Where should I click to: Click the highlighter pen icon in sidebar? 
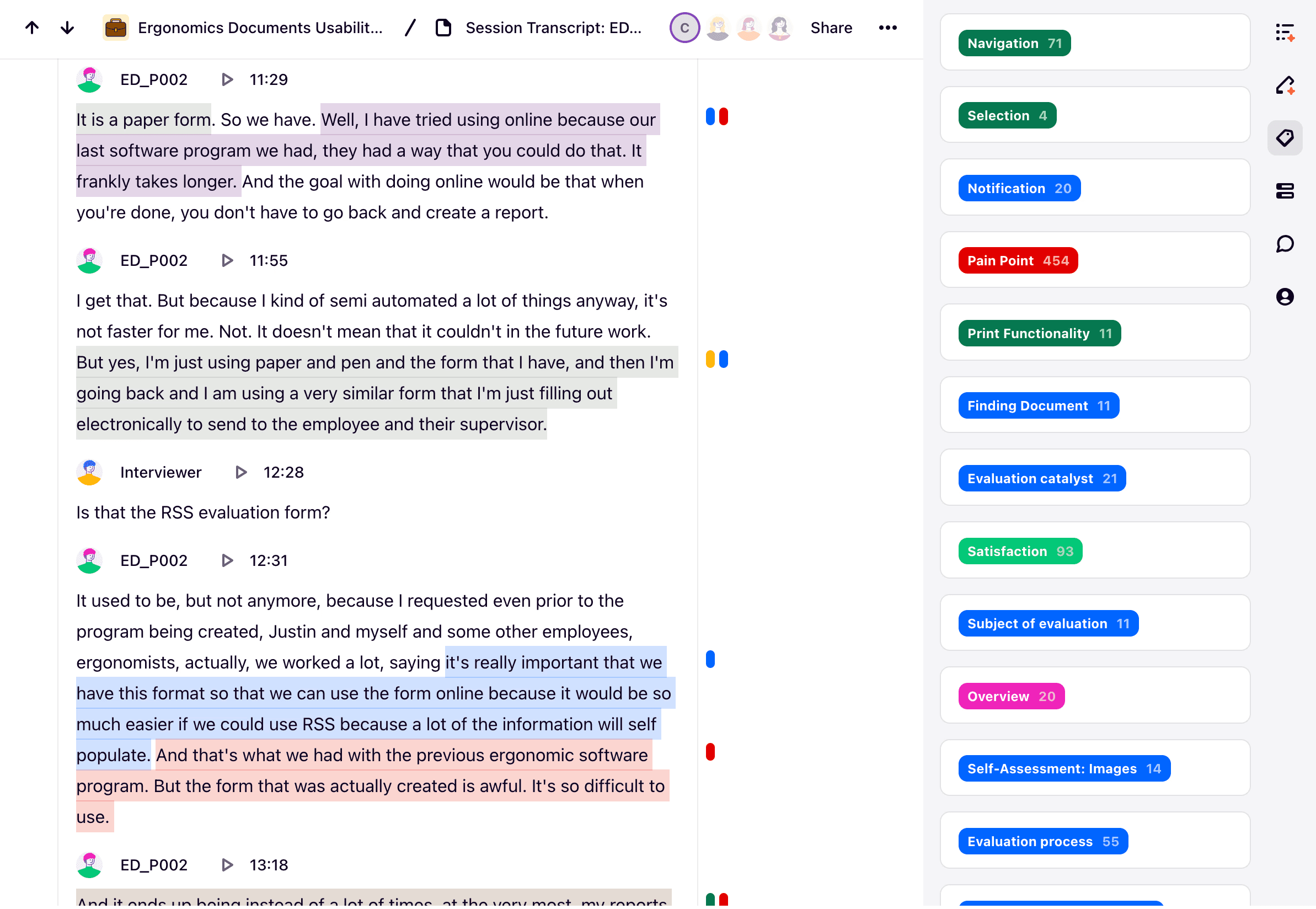click(1284, 85)
